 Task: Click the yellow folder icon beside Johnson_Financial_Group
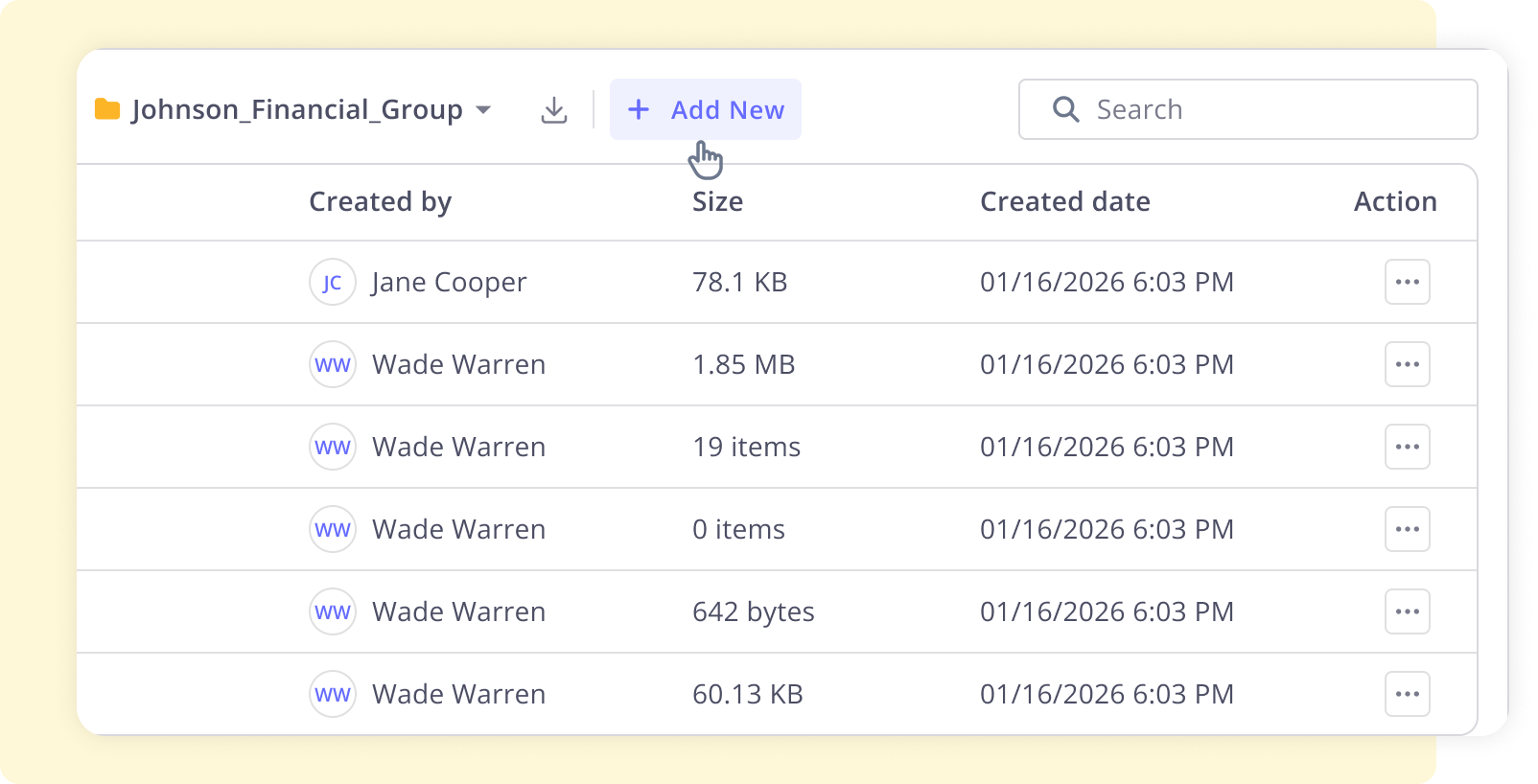click(107, 109)
